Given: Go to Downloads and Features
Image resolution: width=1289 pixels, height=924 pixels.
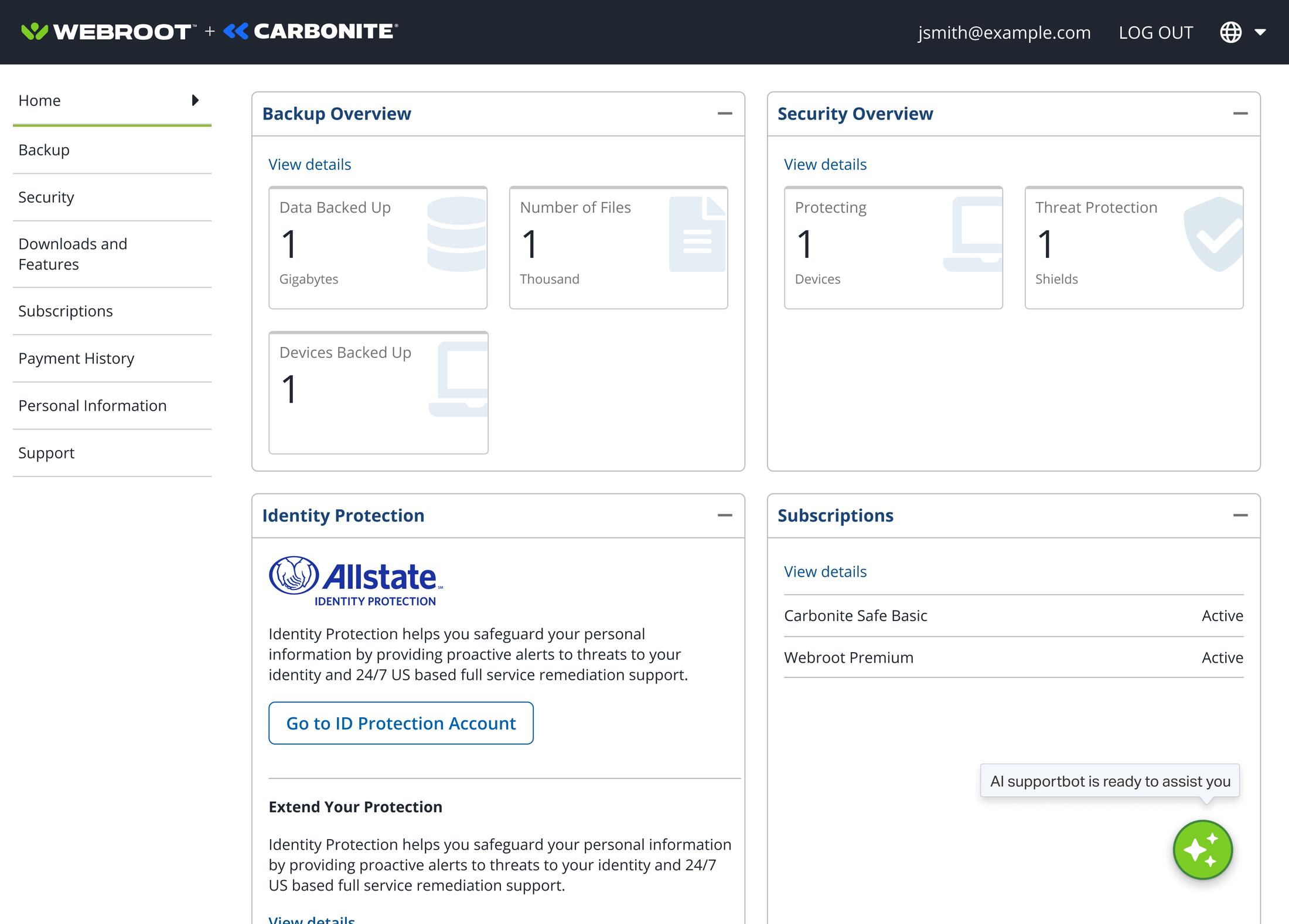Looking at the screenshot, I should [112, 254].
